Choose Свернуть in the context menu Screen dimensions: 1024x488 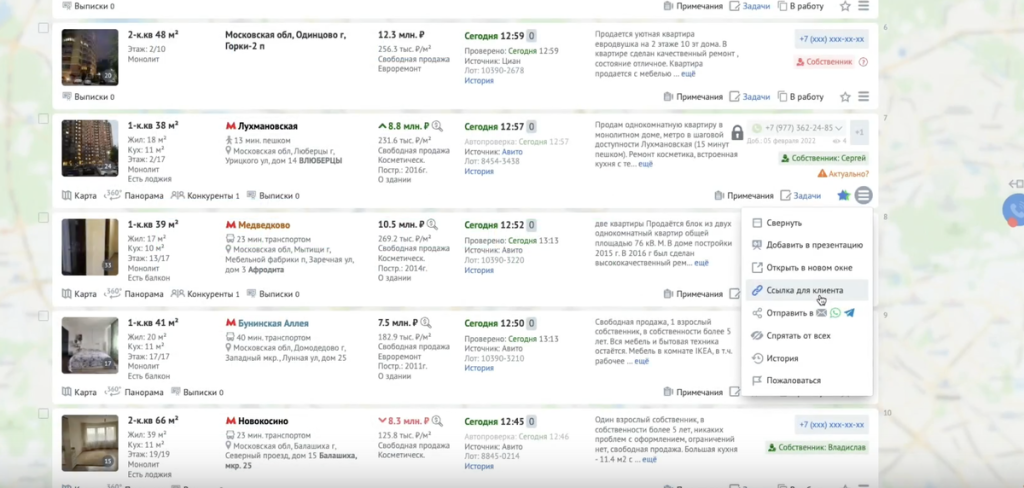tap(807, 223)
